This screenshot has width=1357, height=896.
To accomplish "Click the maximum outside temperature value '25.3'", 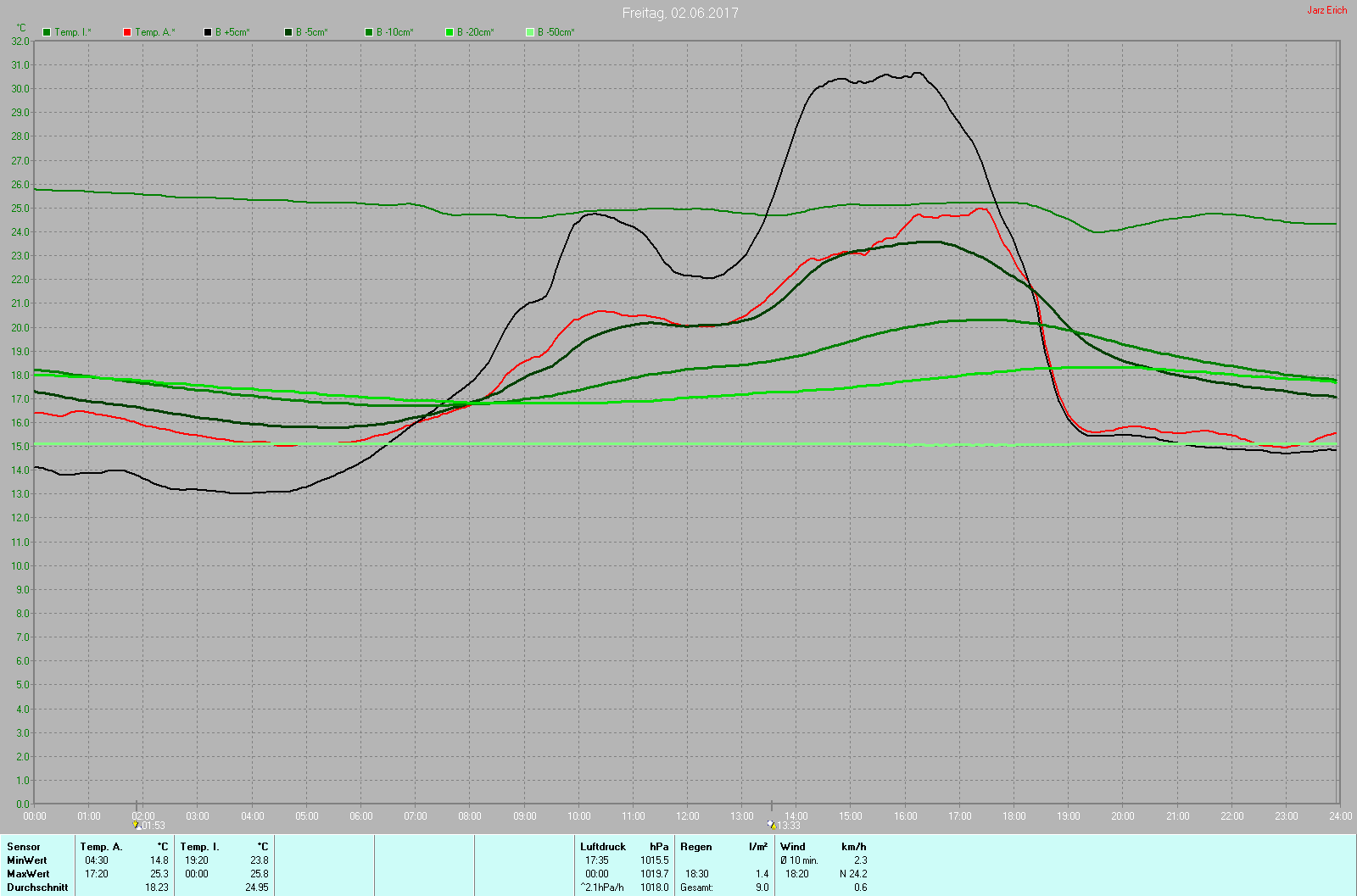I will (159, 874).
